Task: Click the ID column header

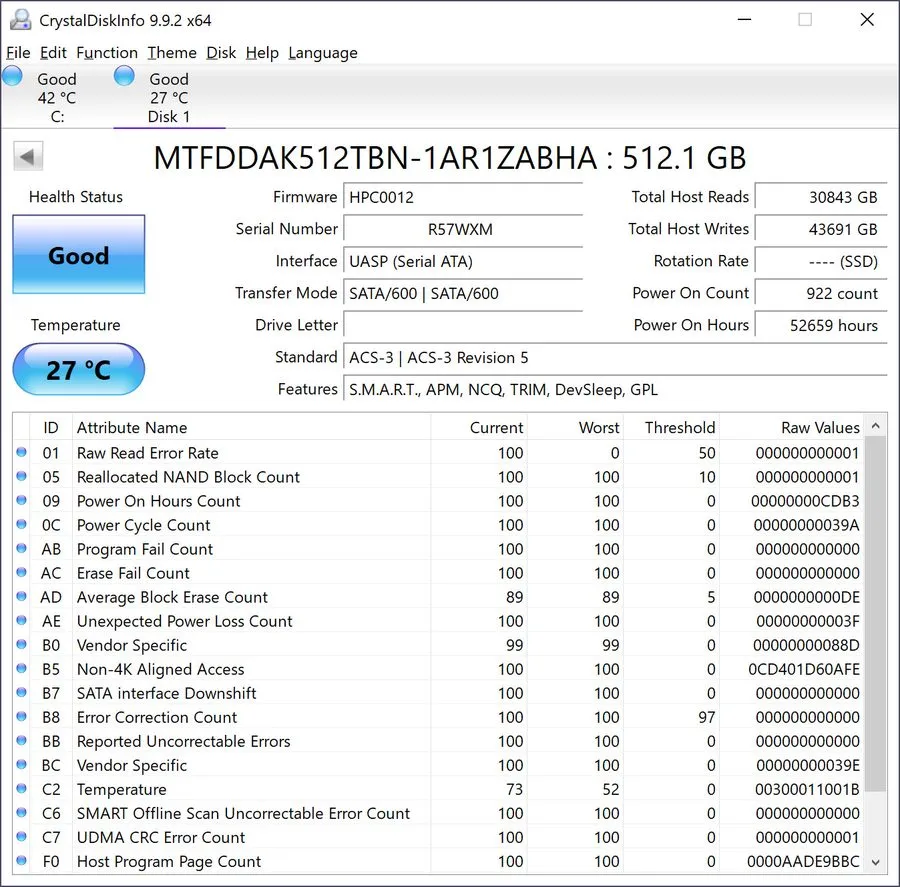Action: click(x=51, y=427)
